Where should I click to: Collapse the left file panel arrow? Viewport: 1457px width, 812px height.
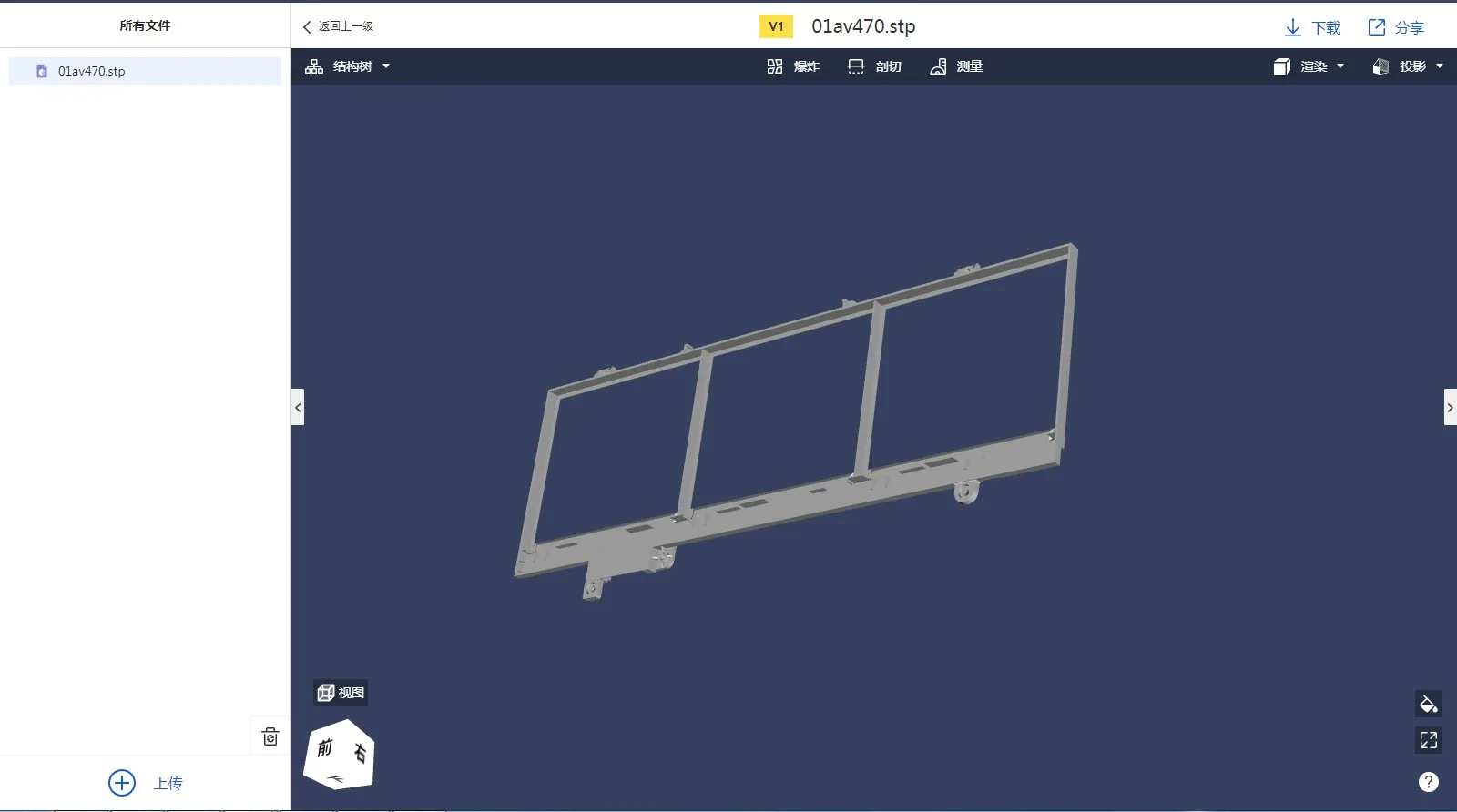pos(298,407)
